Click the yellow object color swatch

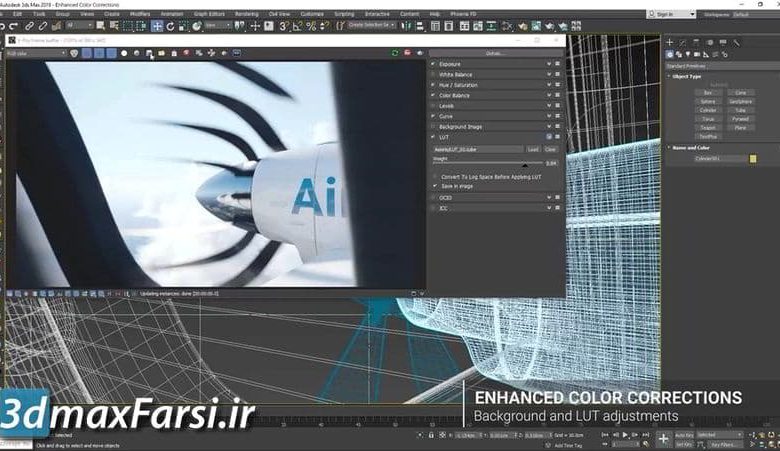click(x=753, y=159)
